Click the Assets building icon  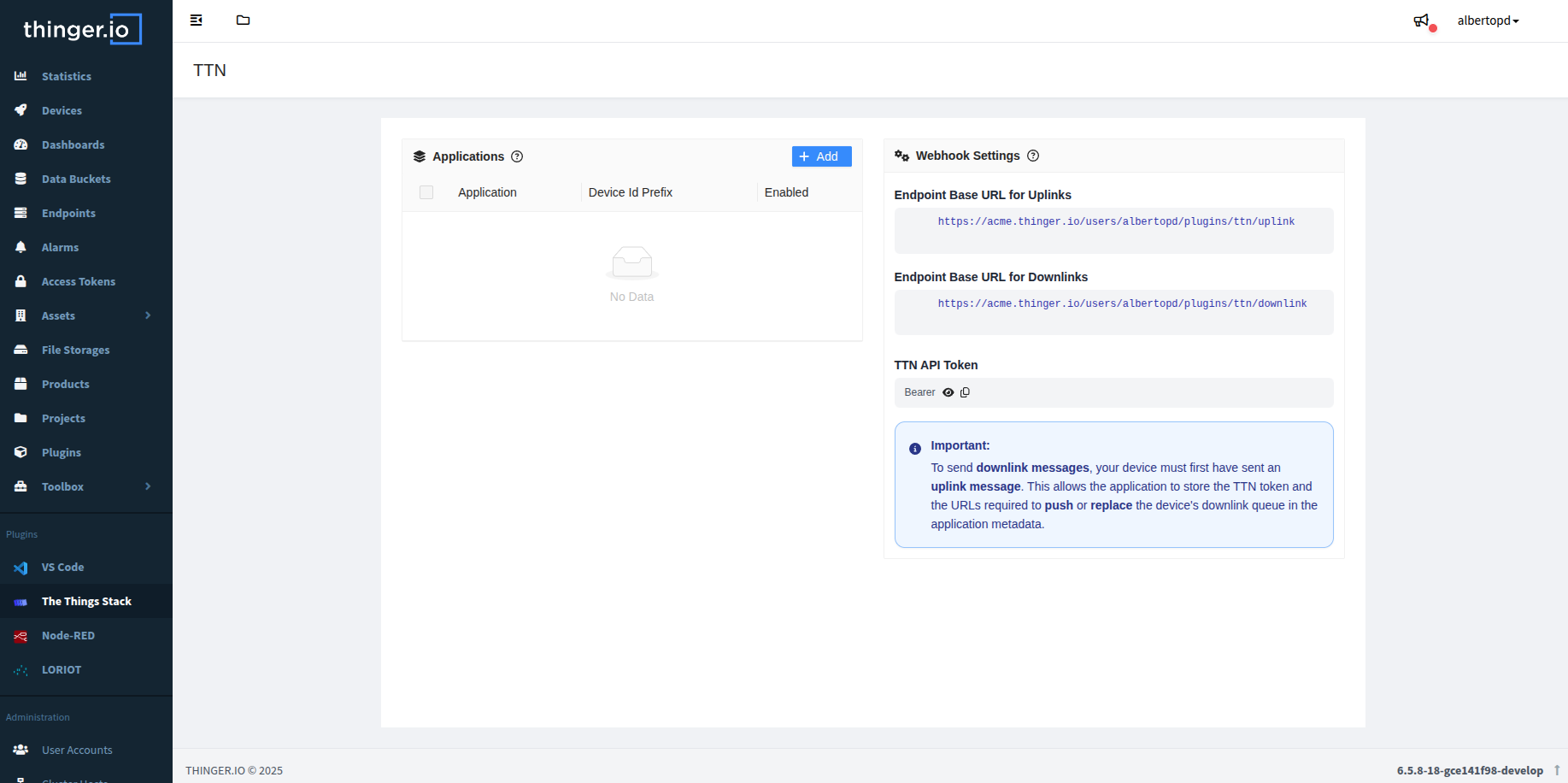[x=21, y=315]
